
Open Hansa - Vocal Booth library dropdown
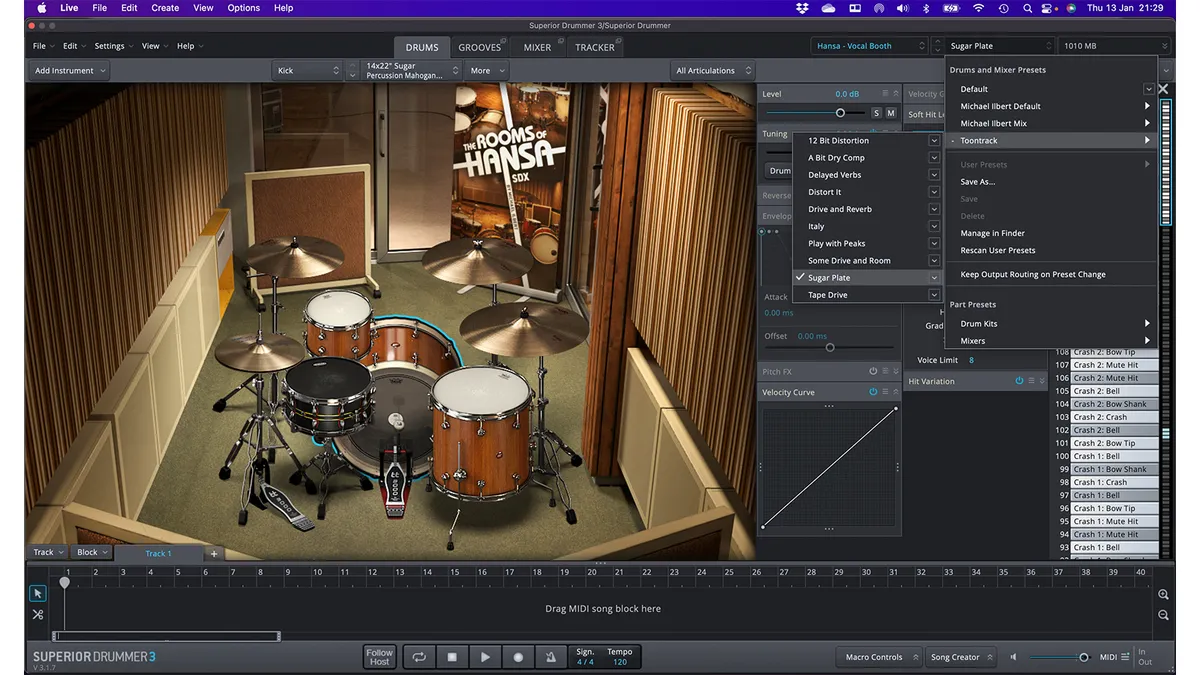[870, 46]
